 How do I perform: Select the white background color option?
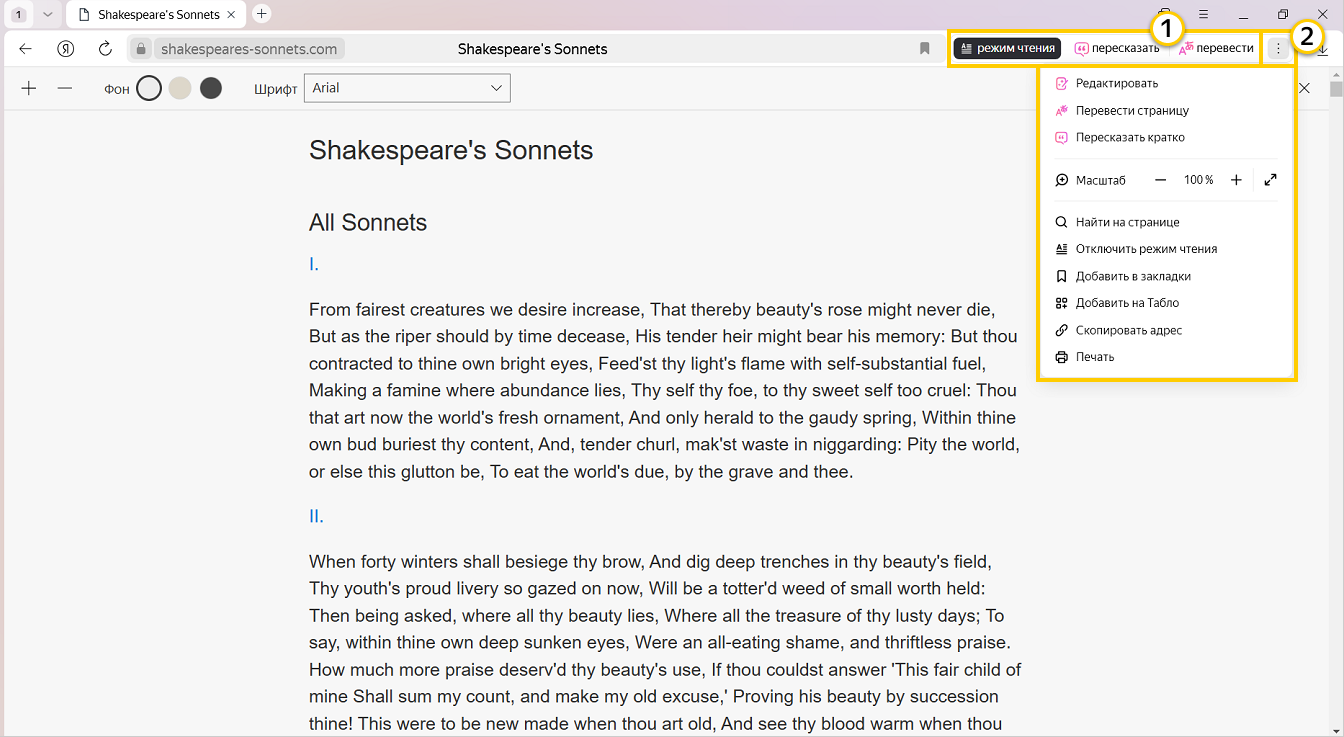tap(149, 88)
